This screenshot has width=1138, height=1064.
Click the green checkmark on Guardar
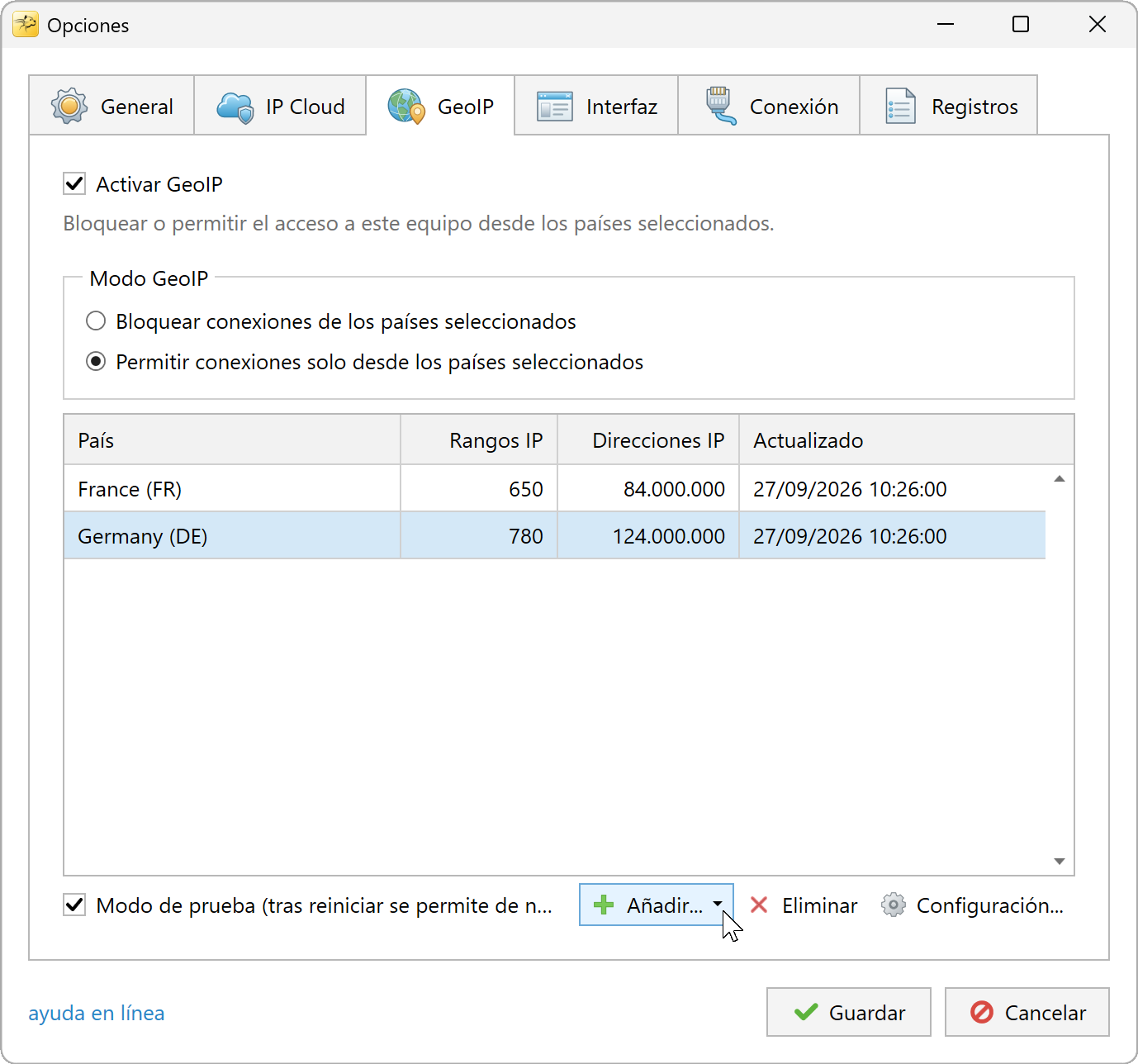[806, 1012]
